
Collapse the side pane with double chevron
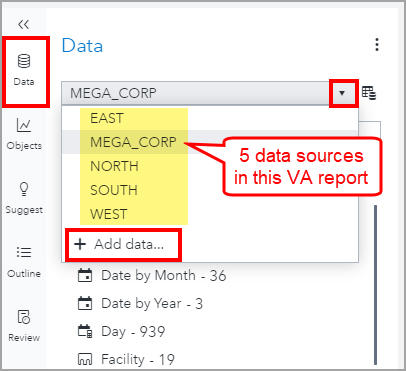click(23, 24)
